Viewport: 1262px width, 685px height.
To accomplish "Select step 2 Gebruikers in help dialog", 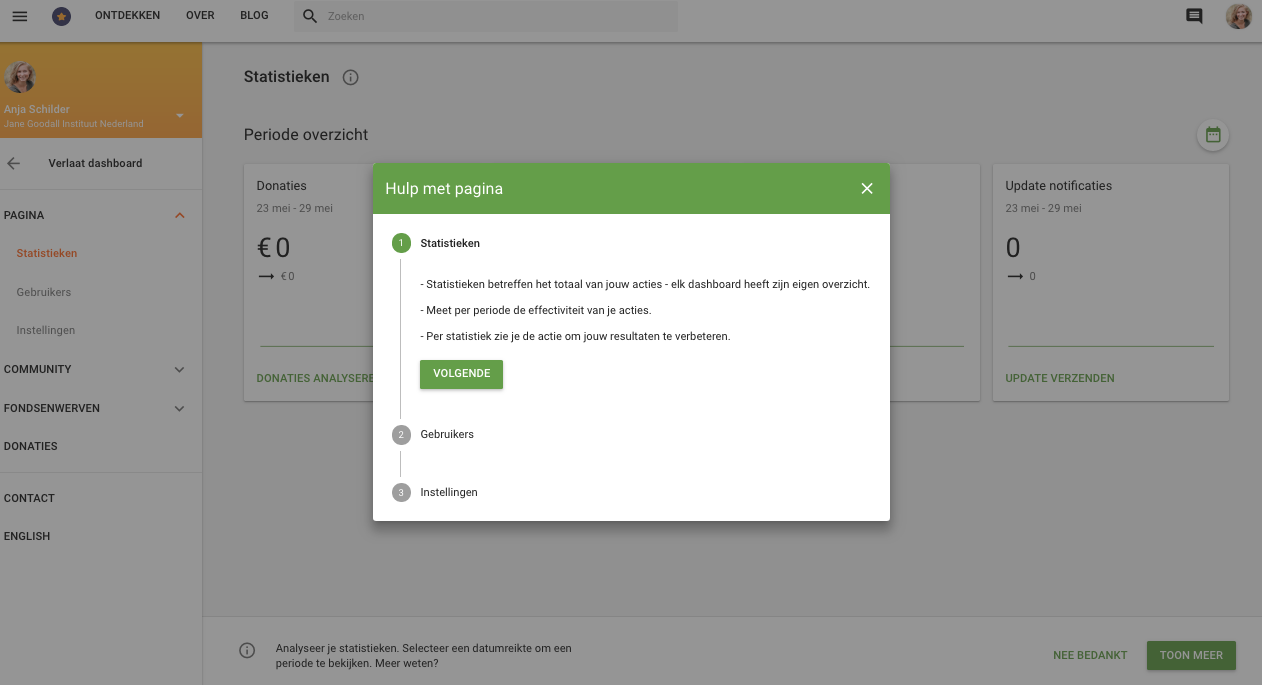I will point(433,434).
